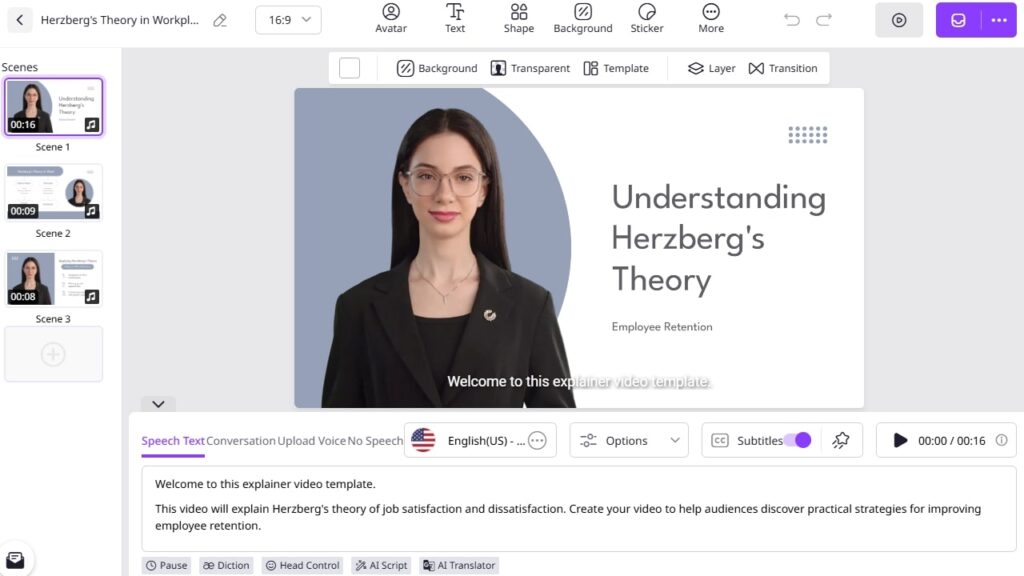Click the undo arrow
1024x576 pixels.
coord(792,20)
